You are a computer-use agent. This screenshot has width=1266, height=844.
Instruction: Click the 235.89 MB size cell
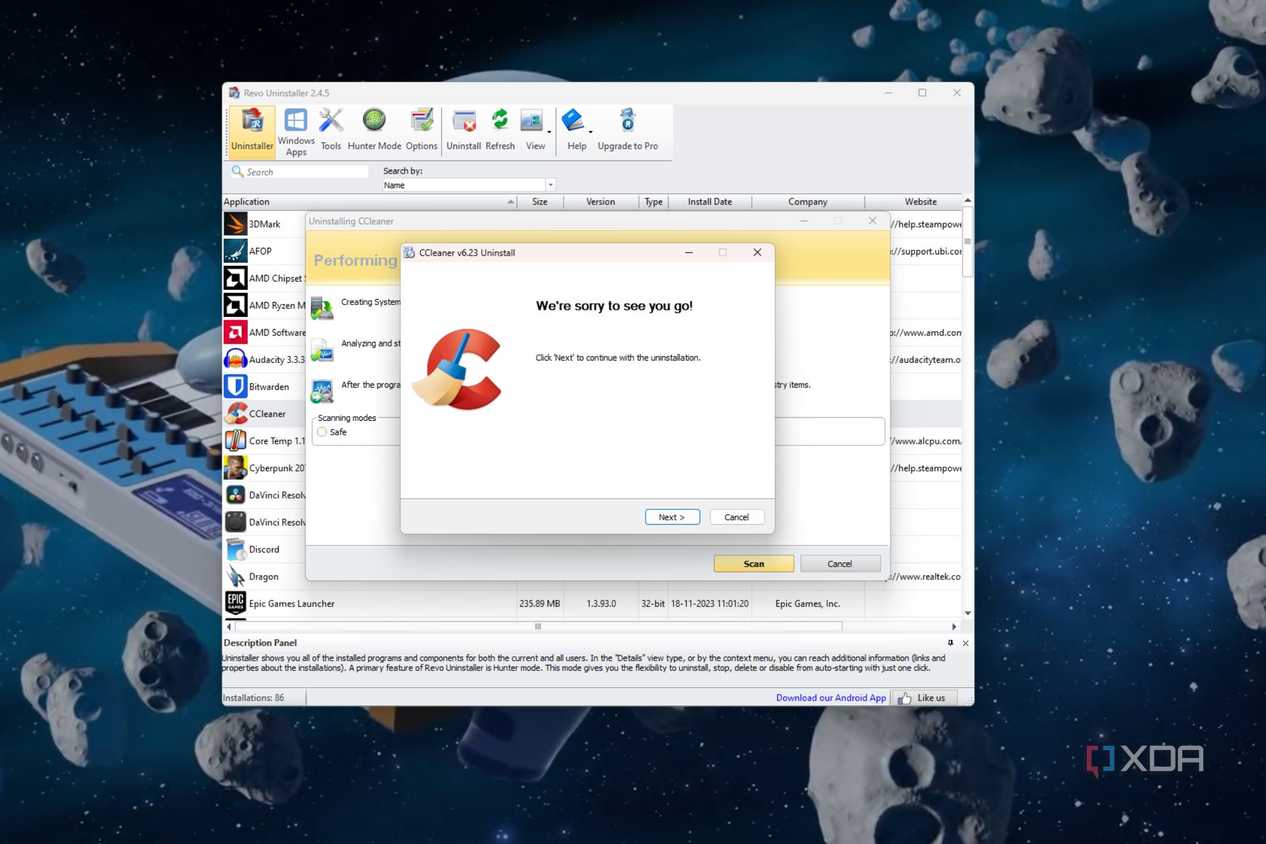click(540, 604)
